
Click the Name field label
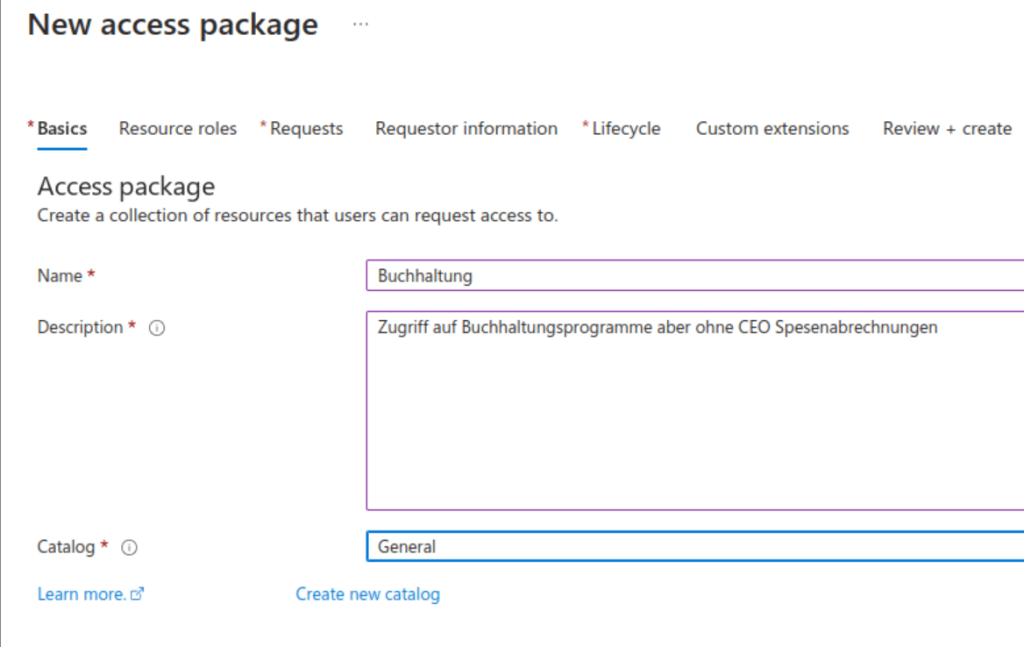pyautogui.click(x=60, y=276)
